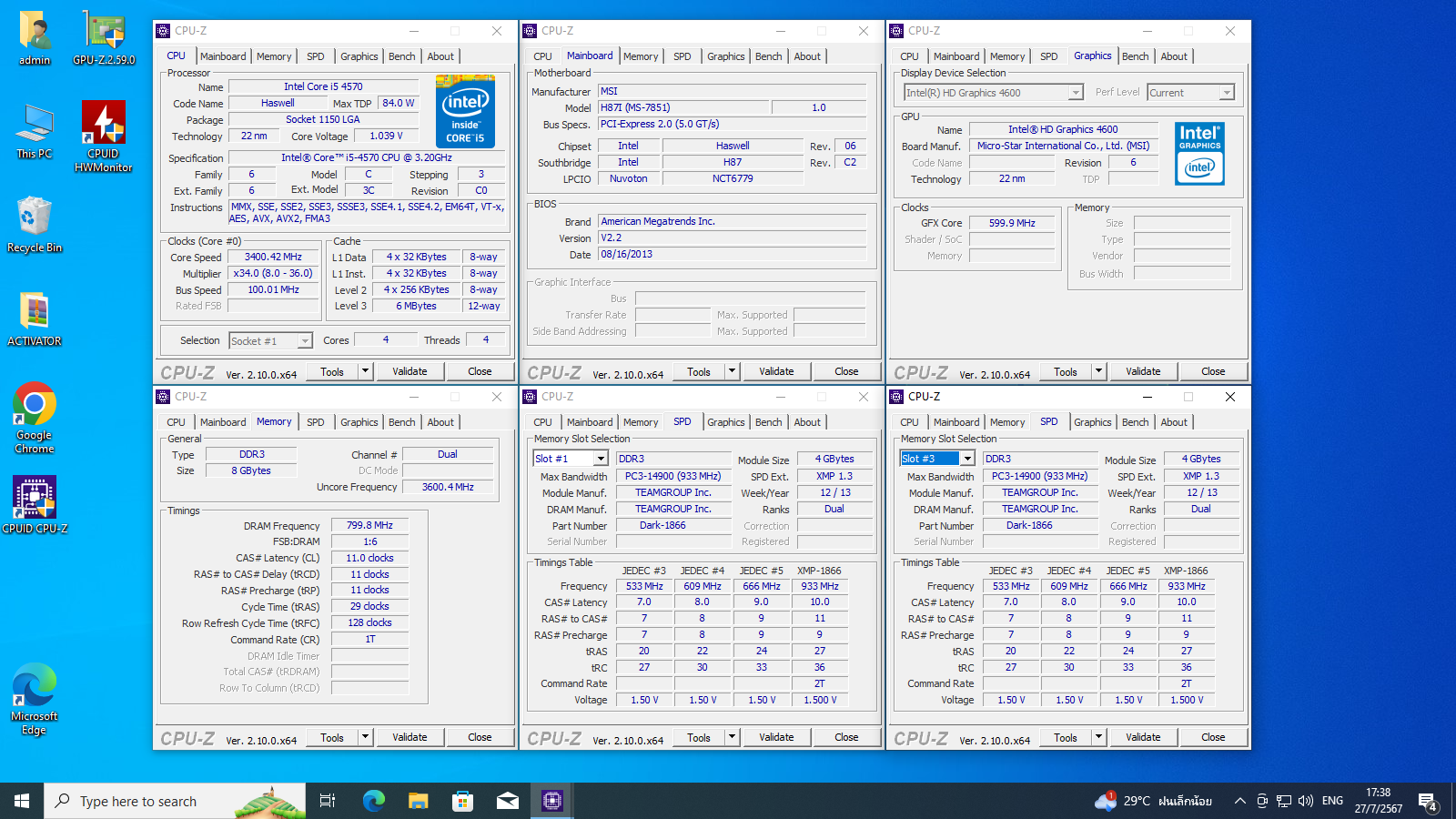Image resolution: width=1456 pixels, height=819 pixels.
Task: Click Validate in the Memory tab window
Action: pyautogui.click(x=409, y=737)
